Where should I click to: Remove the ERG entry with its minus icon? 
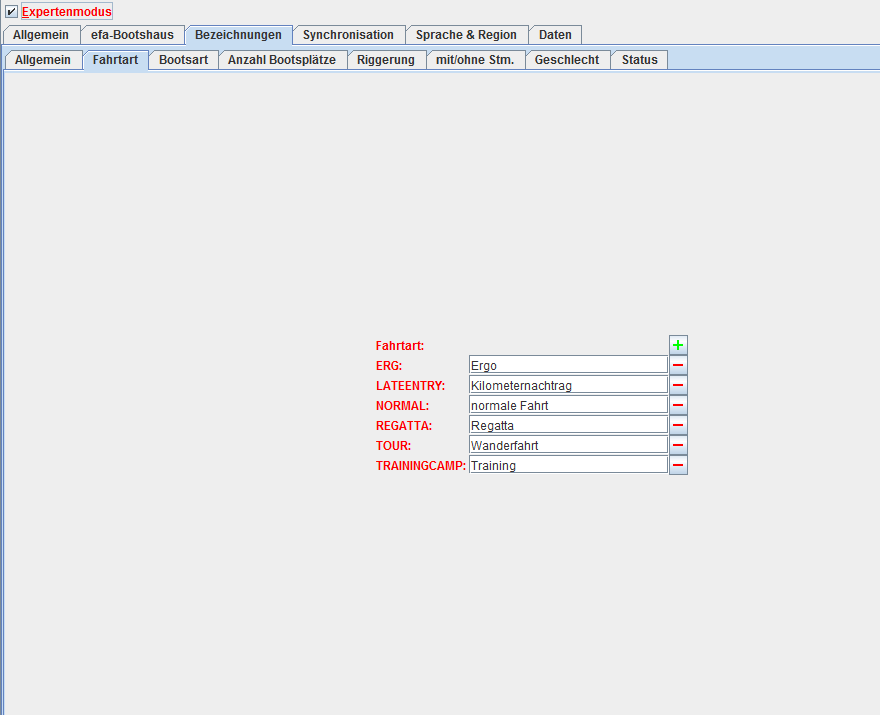(x=678, y=365)
